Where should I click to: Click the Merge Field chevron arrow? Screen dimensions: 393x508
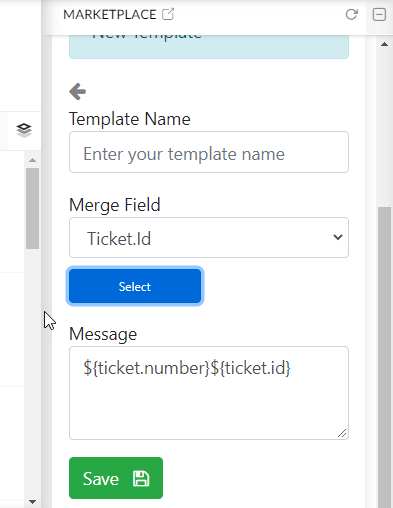click(338, 237)
